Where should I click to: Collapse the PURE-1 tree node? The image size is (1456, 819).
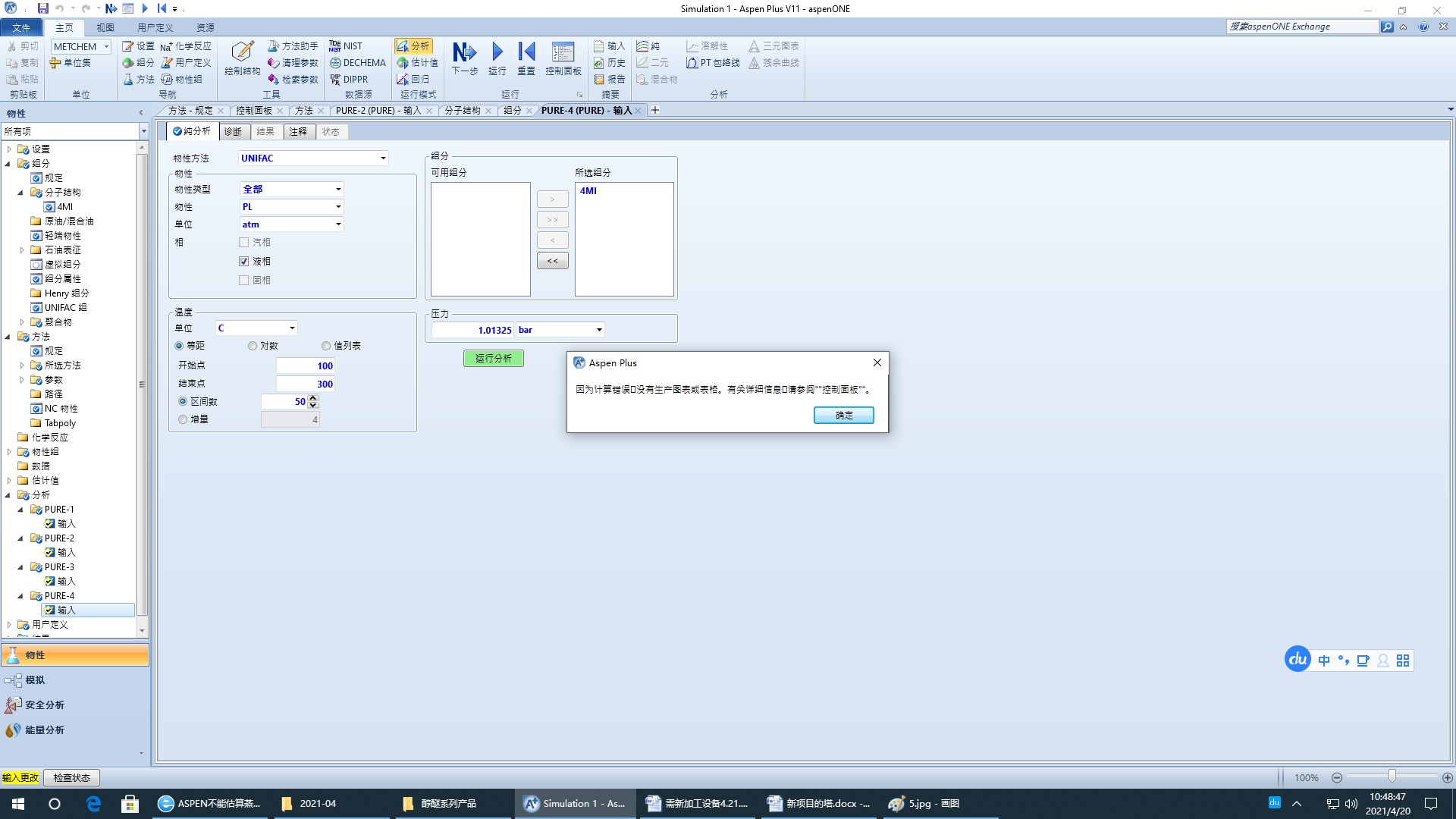(20, 510)
